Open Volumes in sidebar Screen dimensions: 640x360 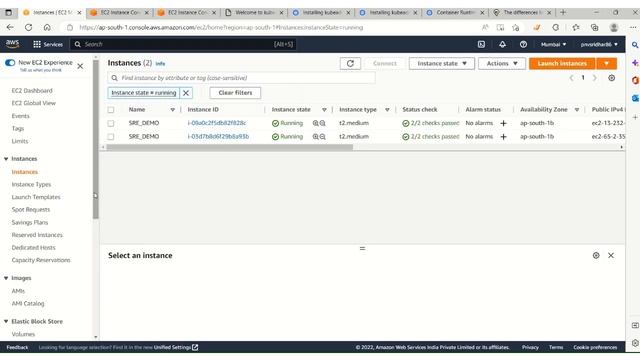pyautogui.click(x=23, y=334)
